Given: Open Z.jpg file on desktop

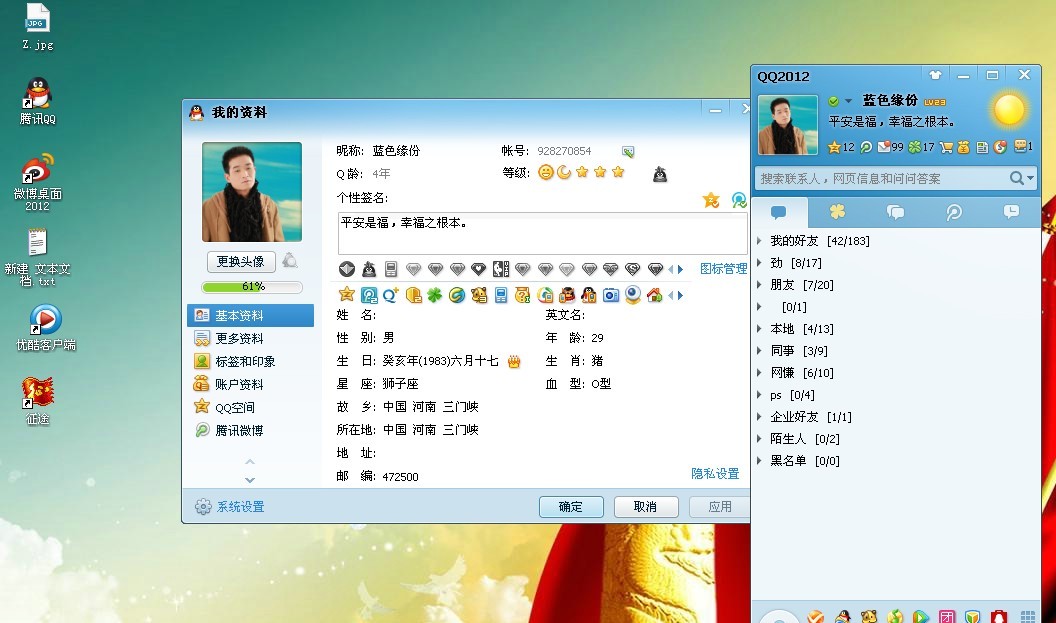Looking at the screenshot, I should pos(38,27).
